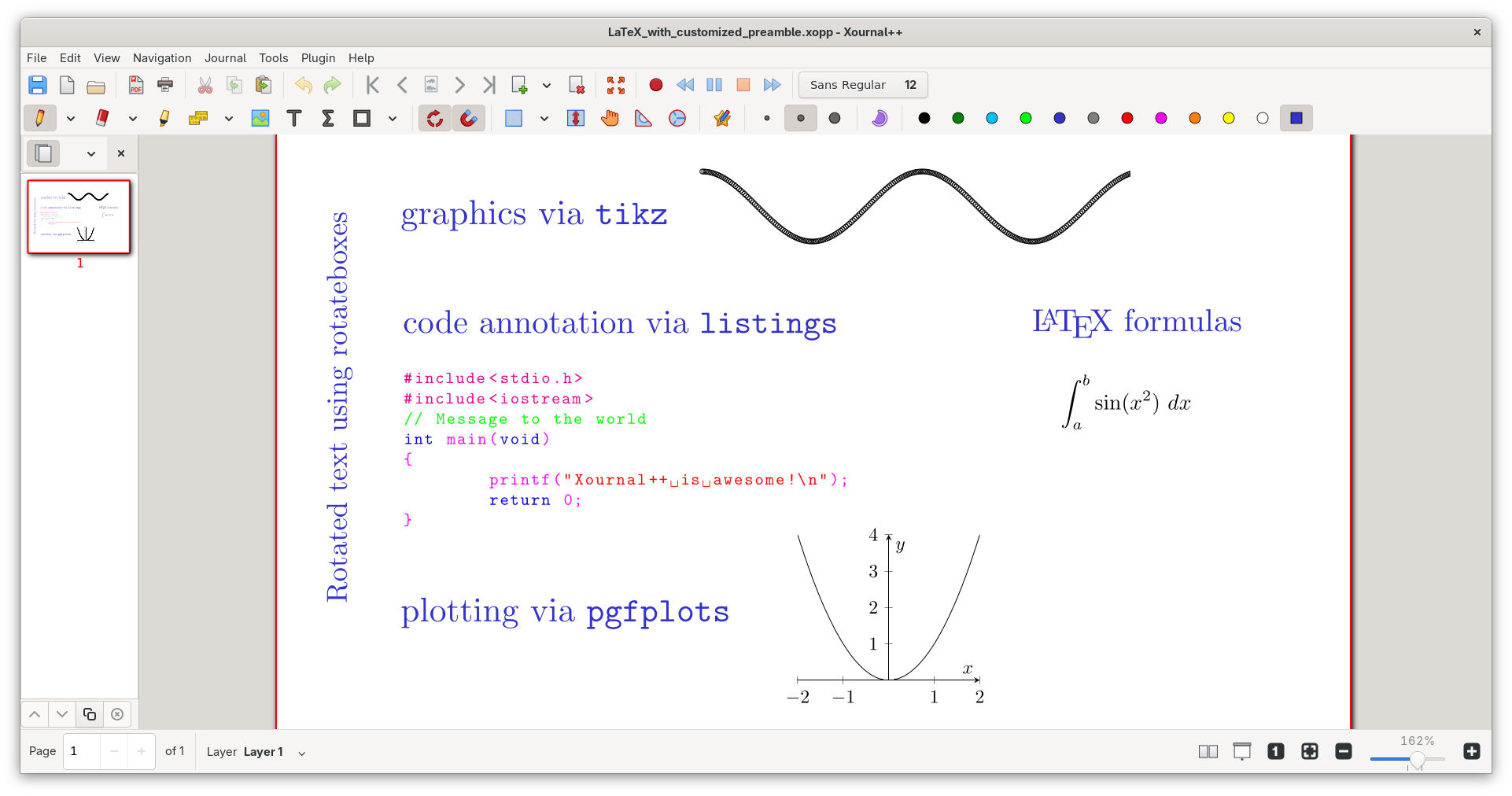Click the Save icon
This screenshot has width=1512, height=796.
point(38,85)
